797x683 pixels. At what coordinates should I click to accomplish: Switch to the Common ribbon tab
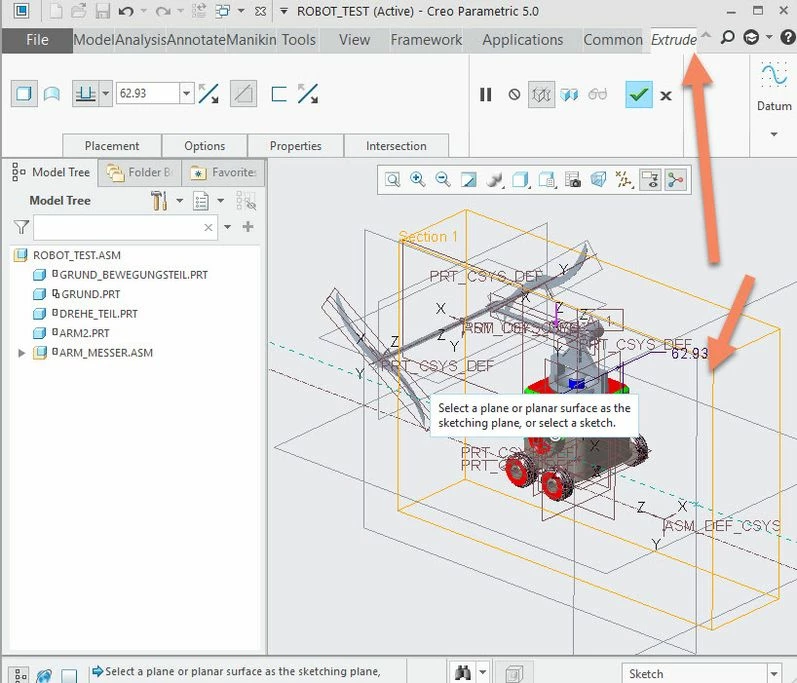coord(613,40)
